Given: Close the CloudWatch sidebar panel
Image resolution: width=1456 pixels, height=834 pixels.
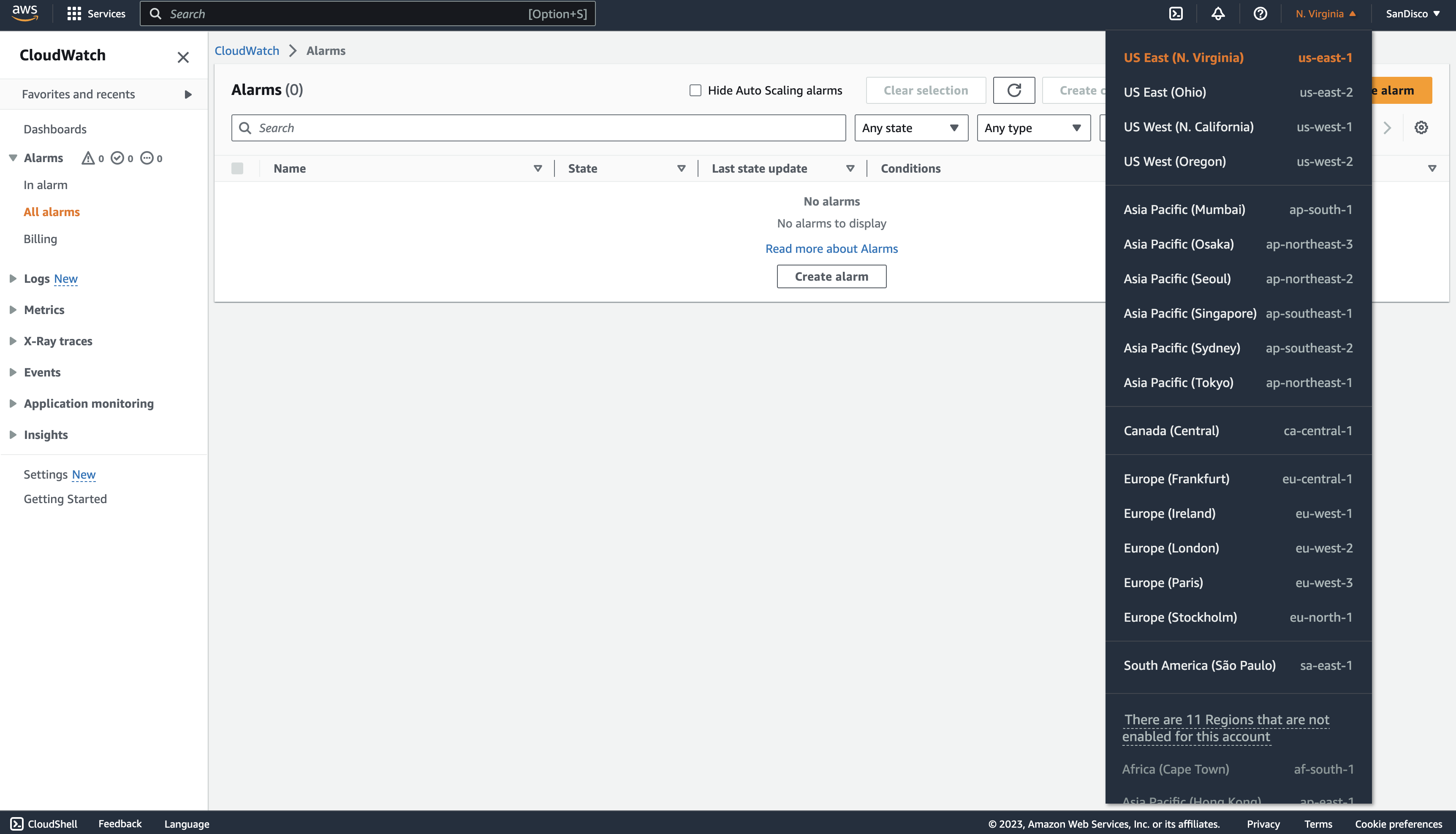Looking at the screenshot, I should pyautogui.click(x=183, y=57).
